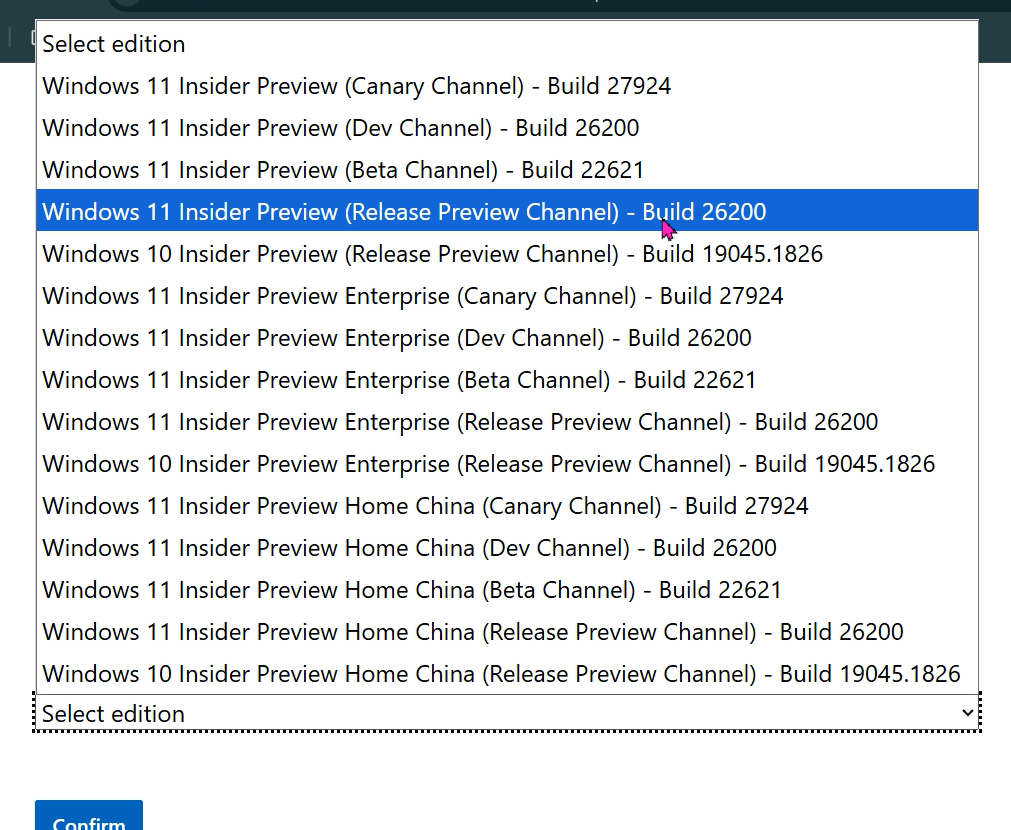Select Windows 11 Enterprise Canary Channel edition
This screenshot has width=1011, height=830.
tap(412, 296)
